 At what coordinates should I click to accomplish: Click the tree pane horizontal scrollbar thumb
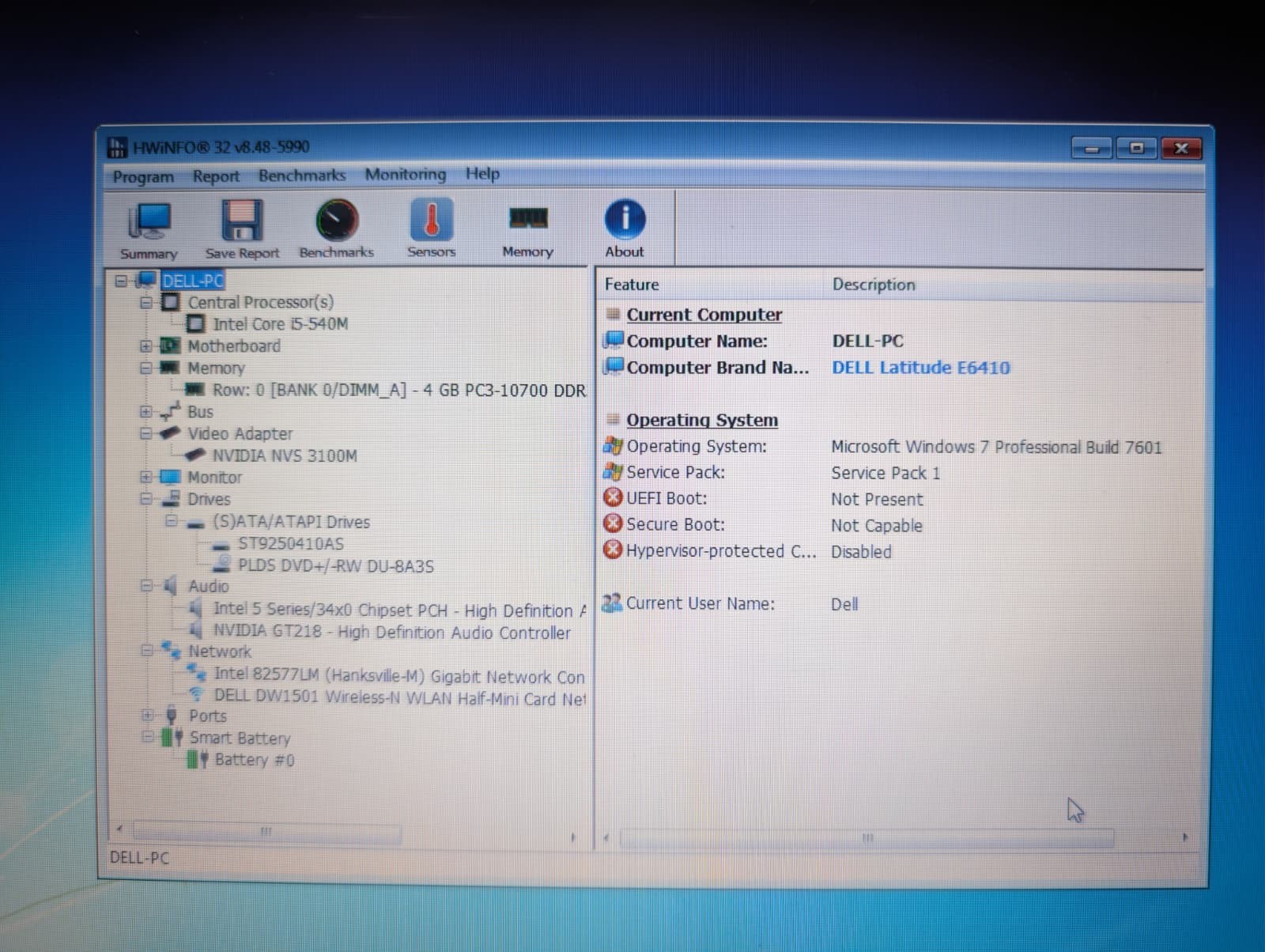point(267,832)
